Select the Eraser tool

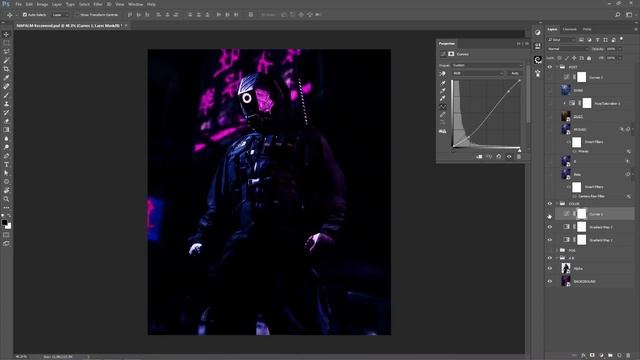tap(6, 121)
